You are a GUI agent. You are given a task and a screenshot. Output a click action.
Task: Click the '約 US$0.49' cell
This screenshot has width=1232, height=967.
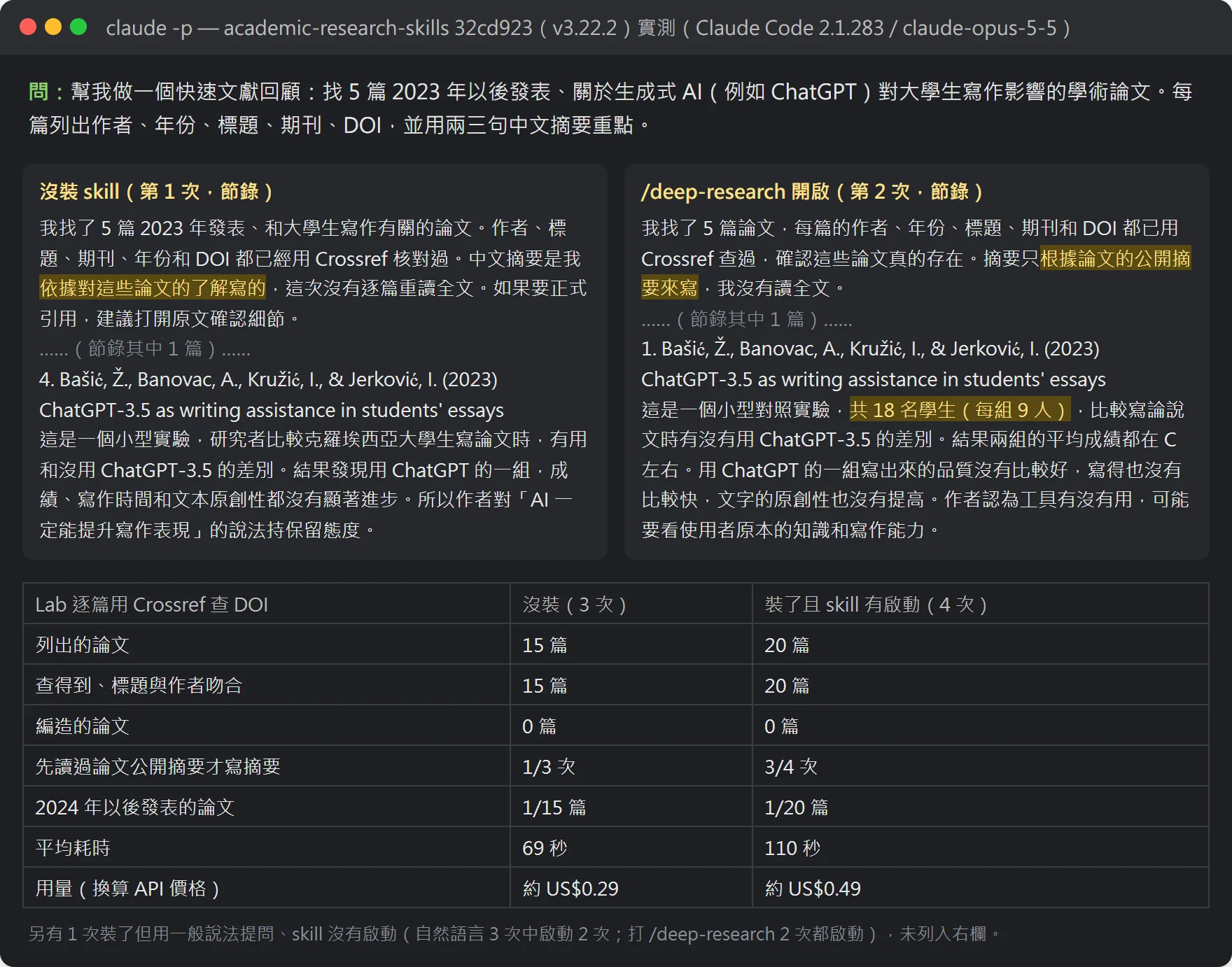813,889
